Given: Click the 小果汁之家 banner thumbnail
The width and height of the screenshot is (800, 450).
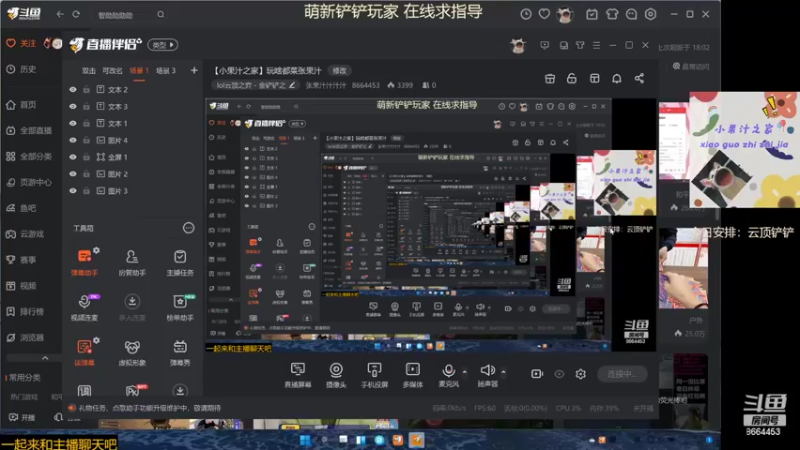Looking at the screenshot, I should (x=744, y=150).
